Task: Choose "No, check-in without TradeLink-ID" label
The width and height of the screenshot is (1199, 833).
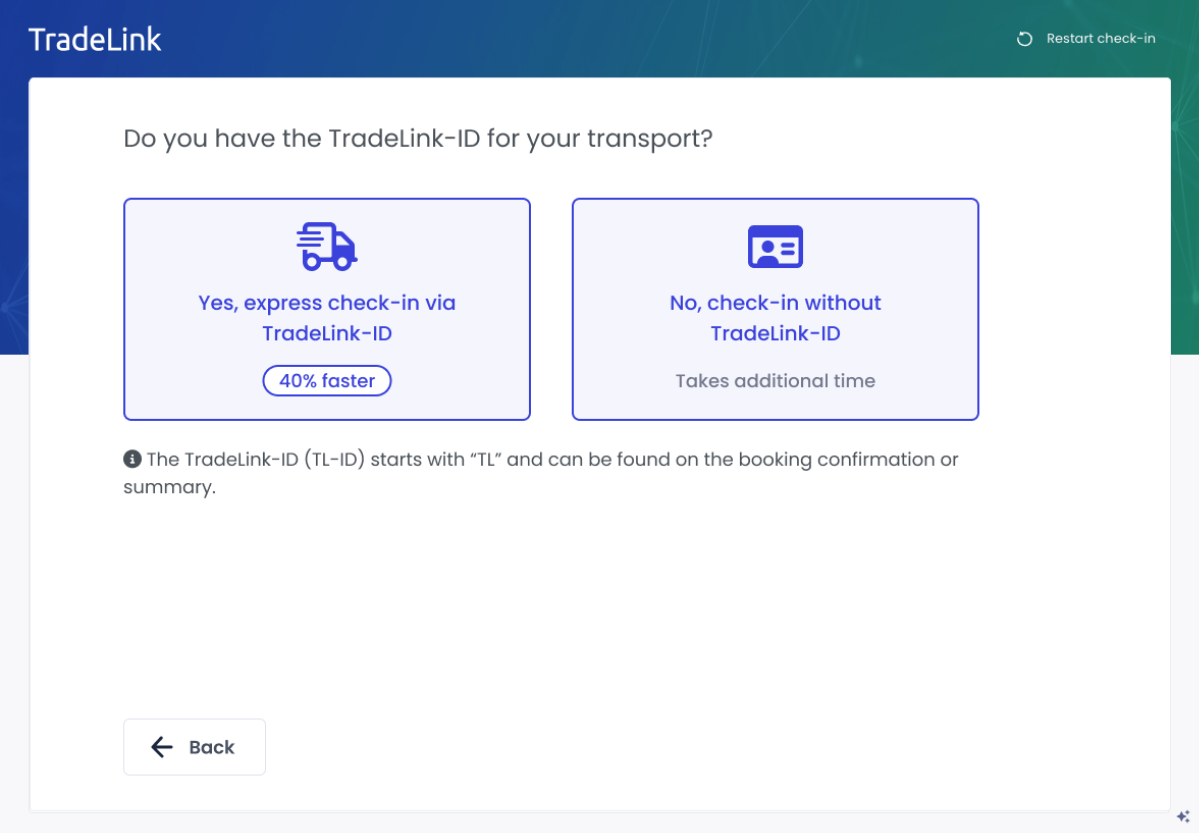Action: coord(775,303)
